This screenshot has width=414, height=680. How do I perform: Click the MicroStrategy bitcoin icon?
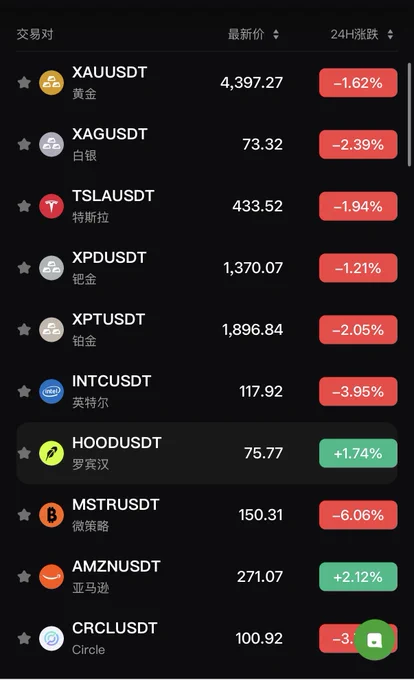point(52,515)
